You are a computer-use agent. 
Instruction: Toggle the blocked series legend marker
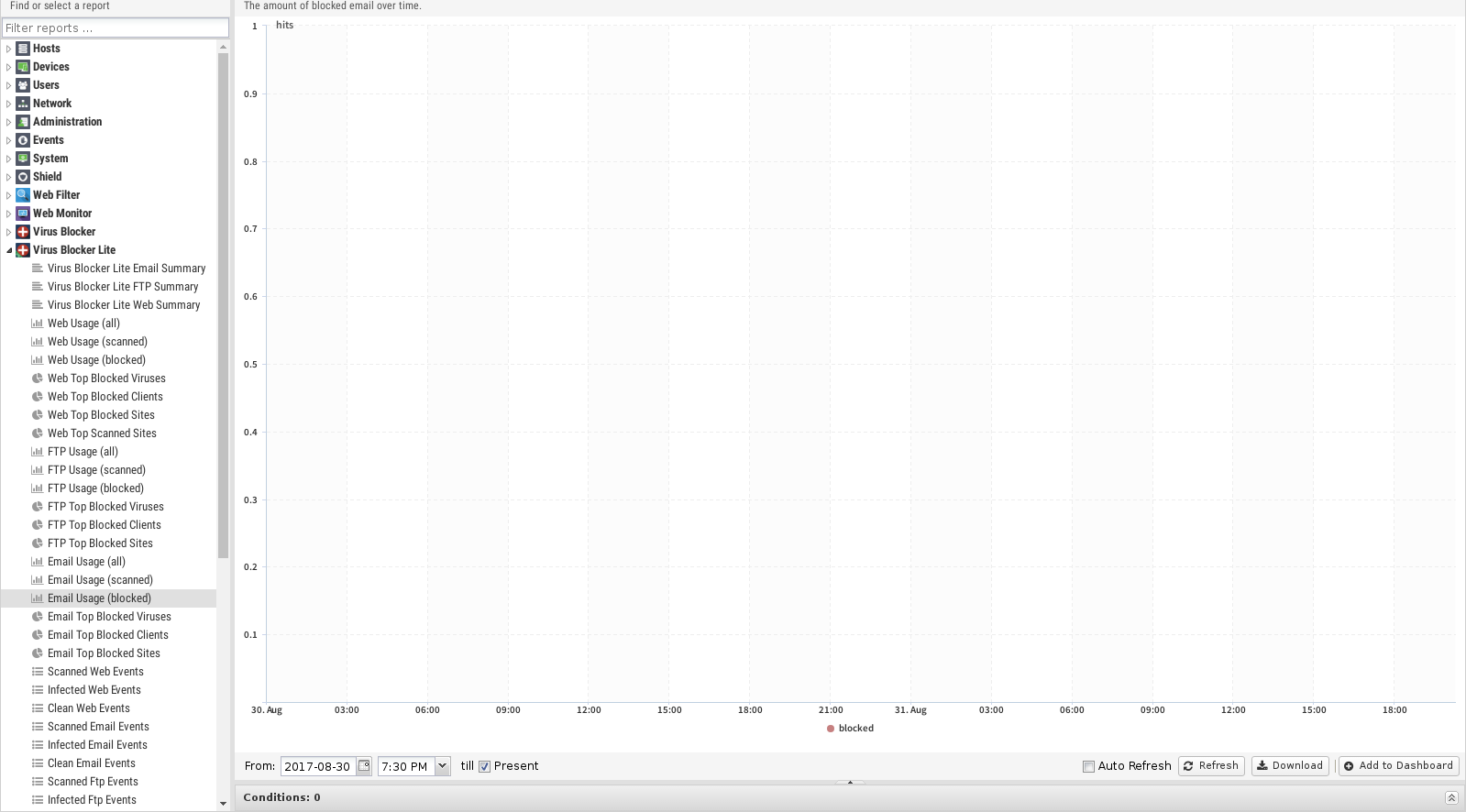coord(831,729)
